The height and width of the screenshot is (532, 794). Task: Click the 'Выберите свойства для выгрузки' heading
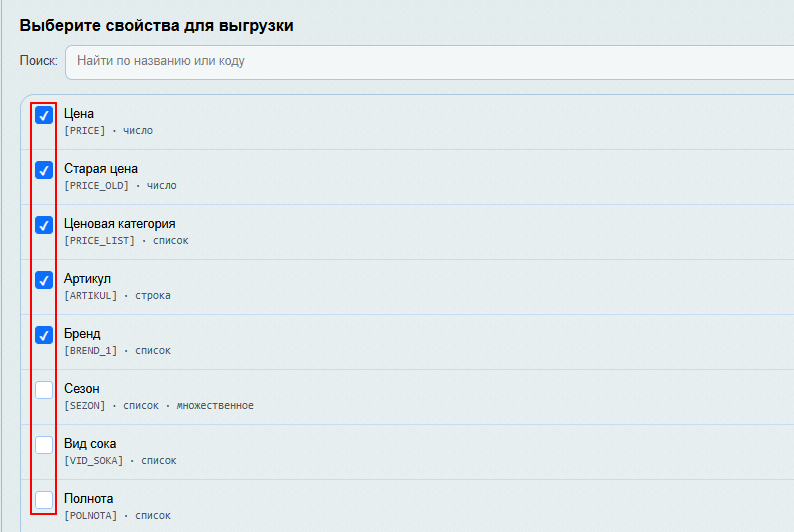[157, 26]
